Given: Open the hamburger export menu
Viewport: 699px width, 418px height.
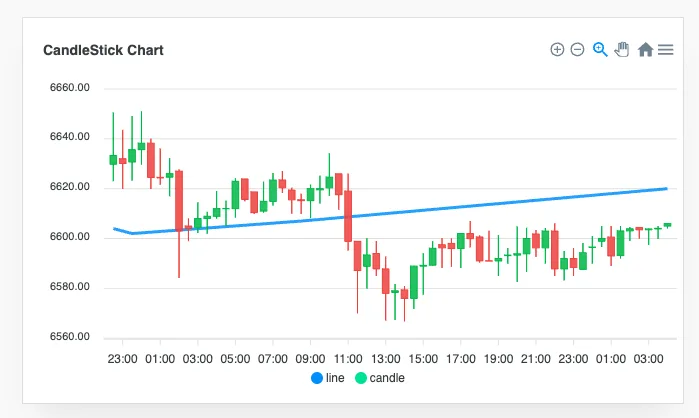Looking at the screenshot, I should pyautogui.click(x=666, y=49).
